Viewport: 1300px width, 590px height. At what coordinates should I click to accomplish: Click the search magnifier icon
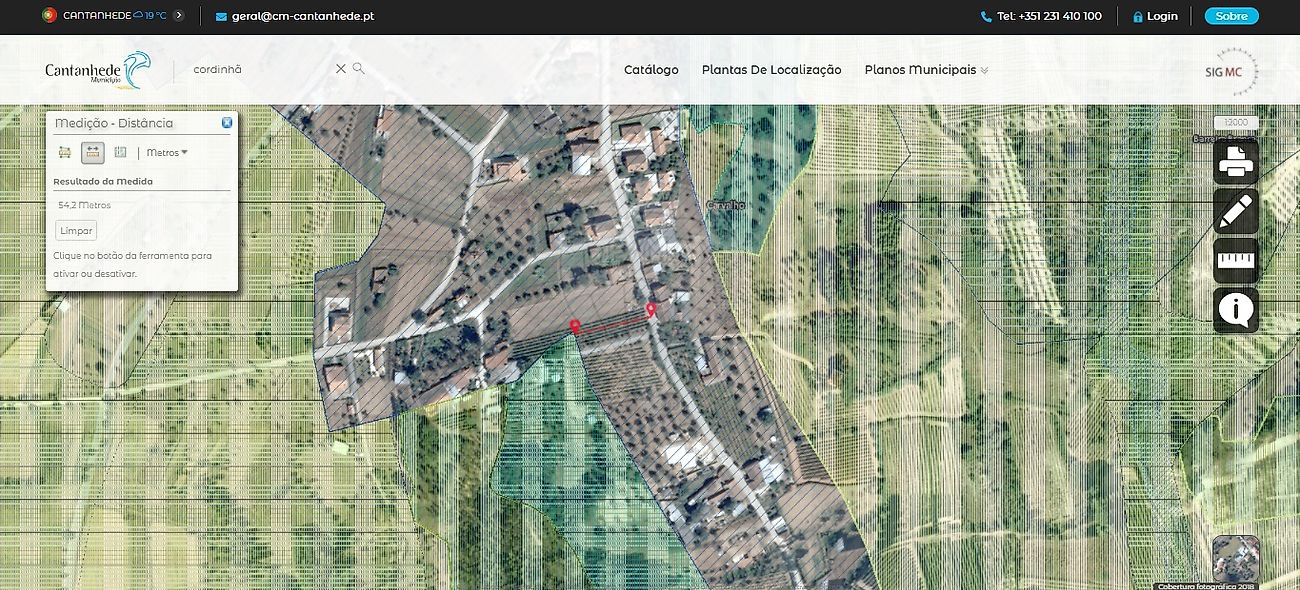click(359, 69)
